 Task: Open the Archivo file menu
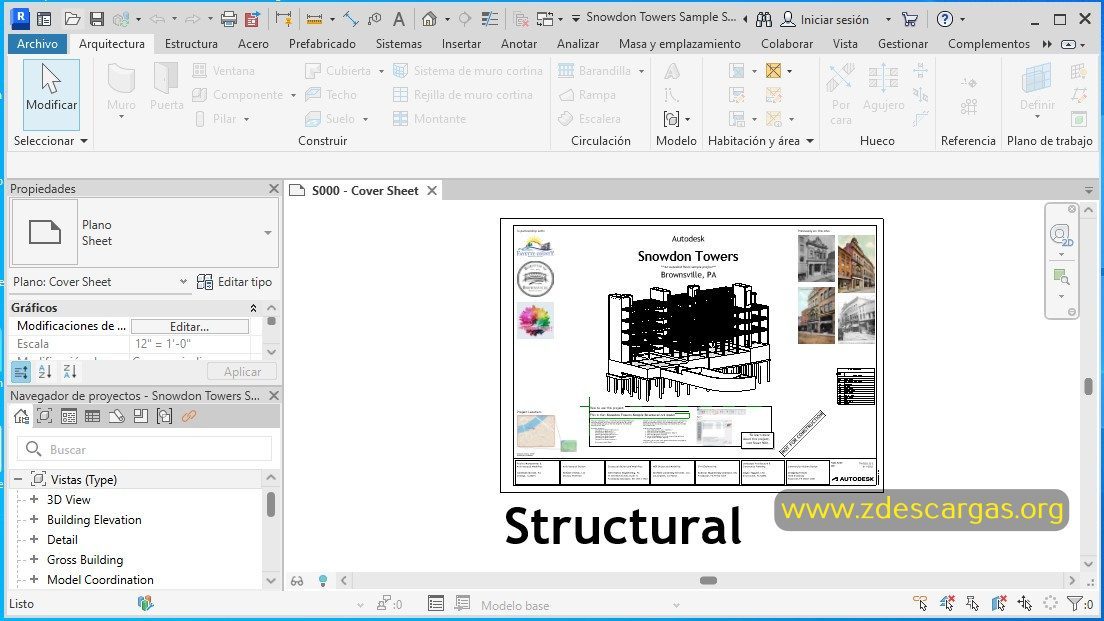(37, 44)
